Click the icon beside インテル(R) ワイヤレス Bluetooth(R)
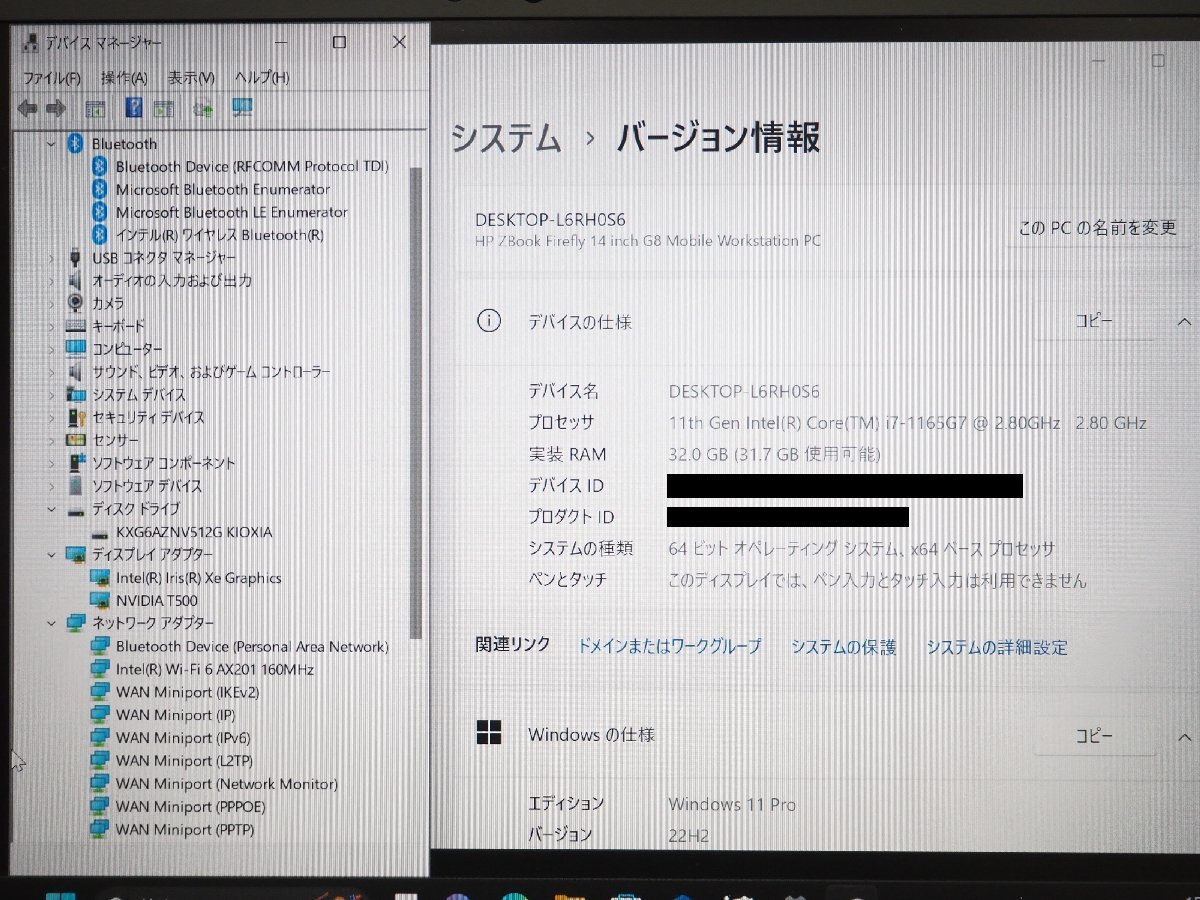 [x=99, y=235]
